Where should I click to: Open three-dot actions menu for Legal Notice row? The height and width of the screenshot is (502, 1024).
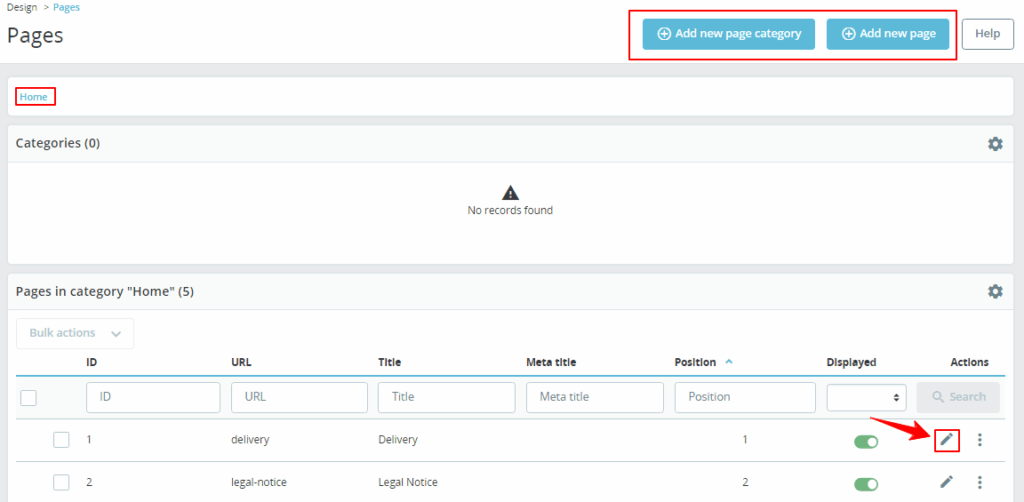(980, 482)
